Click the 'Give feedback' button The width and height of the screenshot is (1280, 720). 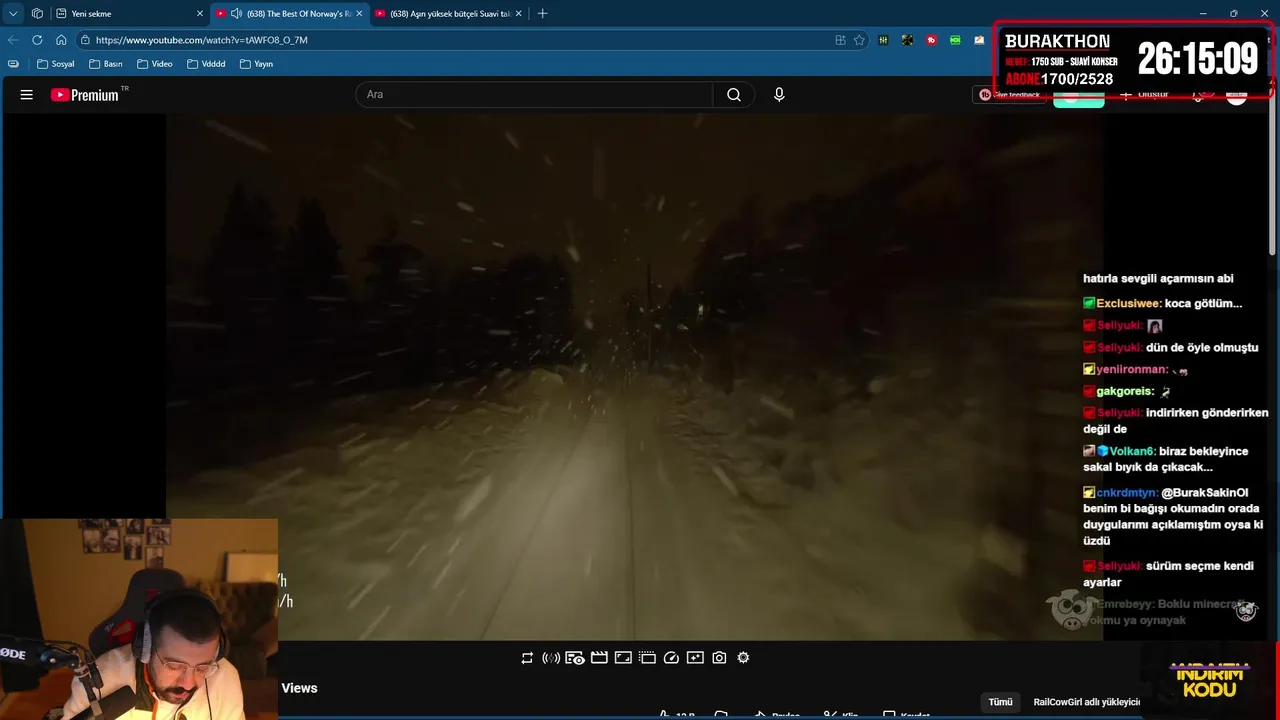(1009, 95)
